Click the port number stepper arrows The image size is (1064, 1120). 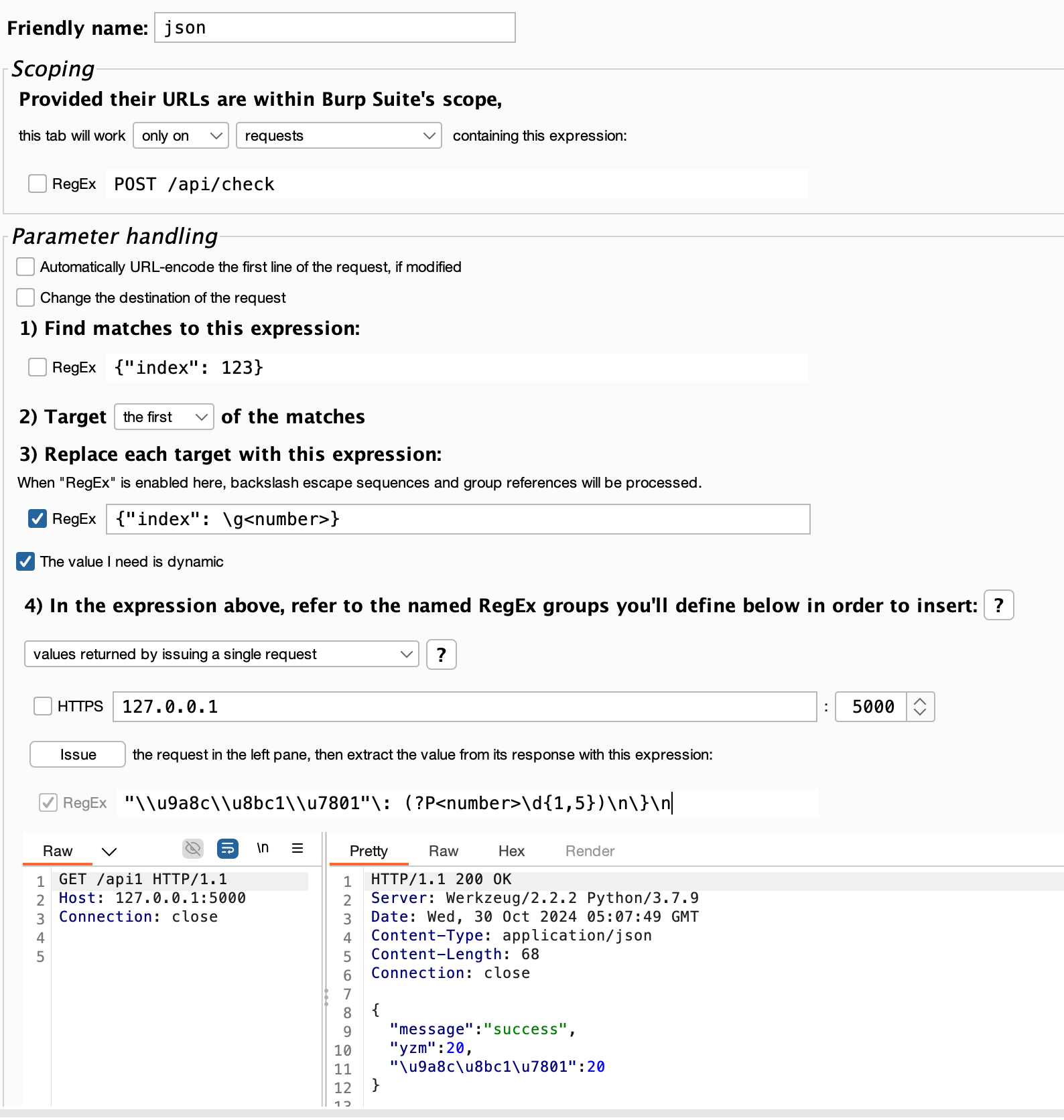[920, 707]
